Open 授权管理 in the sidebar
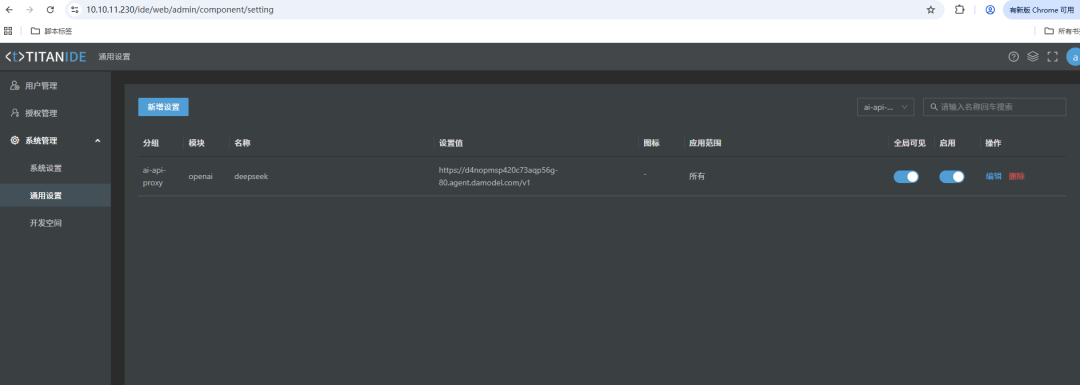The image size is (1080, 385). (x=55, y=114)
